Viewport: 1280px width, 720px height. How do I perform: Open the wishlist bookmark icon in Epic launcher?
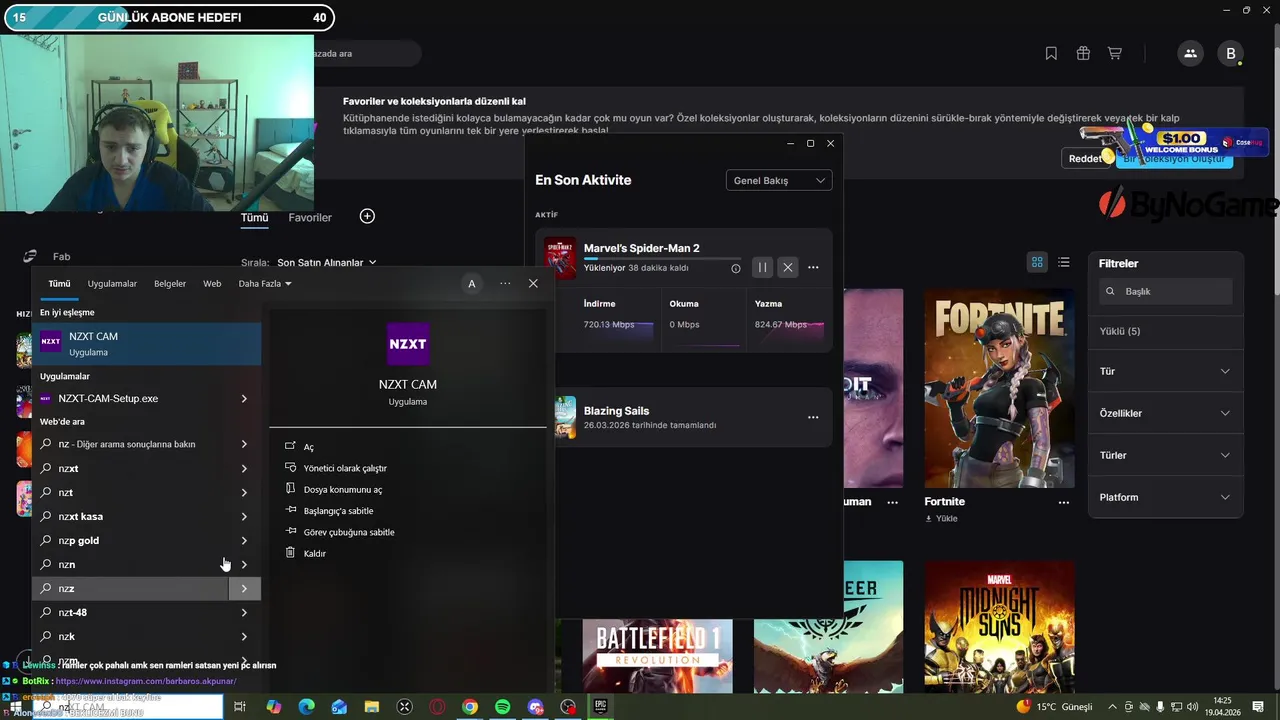(x=1051, y=53)
